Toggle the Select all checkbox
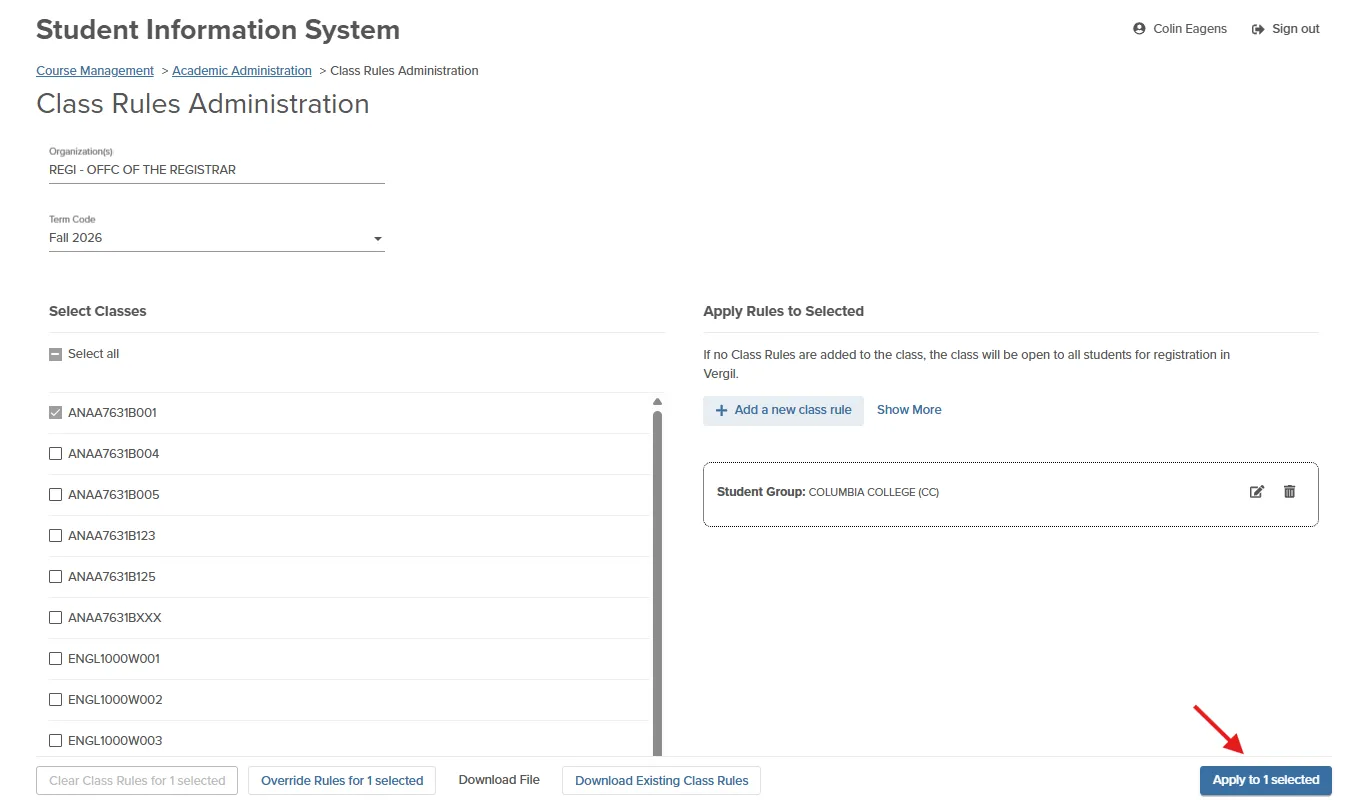 55,354
